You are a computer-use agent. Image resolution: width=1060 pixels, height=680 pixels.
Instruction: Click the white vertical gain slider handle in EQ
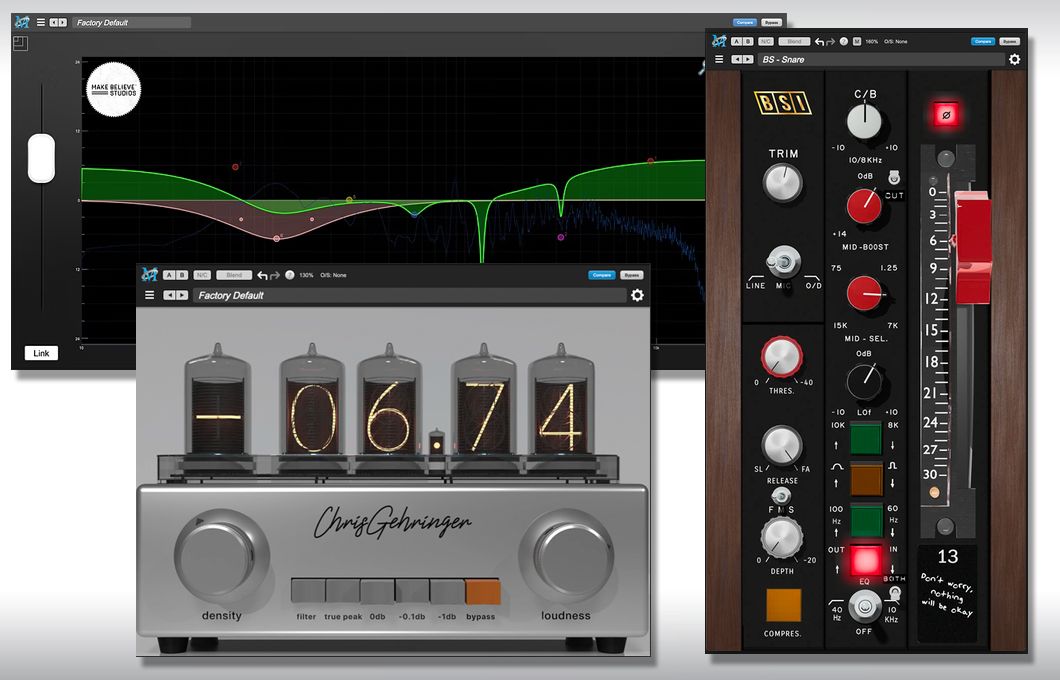coord(41,158)
